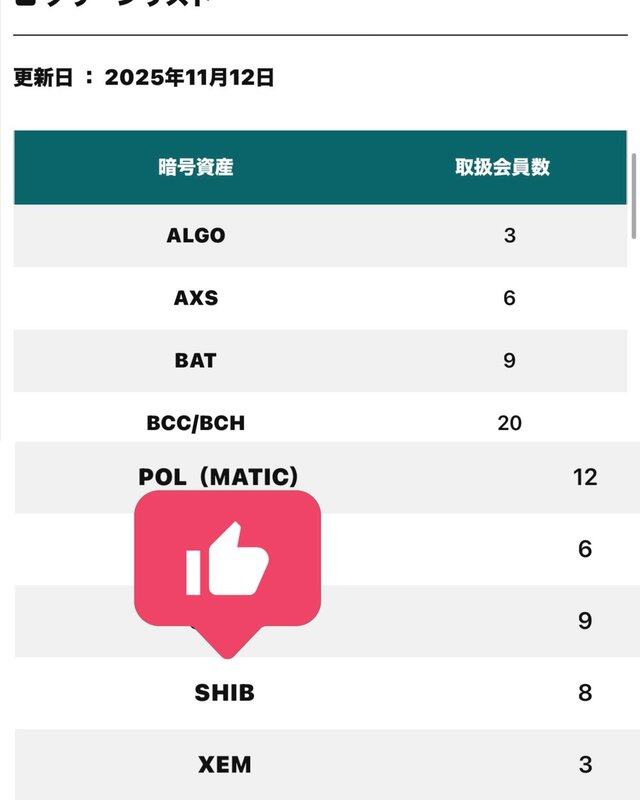
Task: Click the 暗号資産 column header
Action: click(x=196, y=167)
